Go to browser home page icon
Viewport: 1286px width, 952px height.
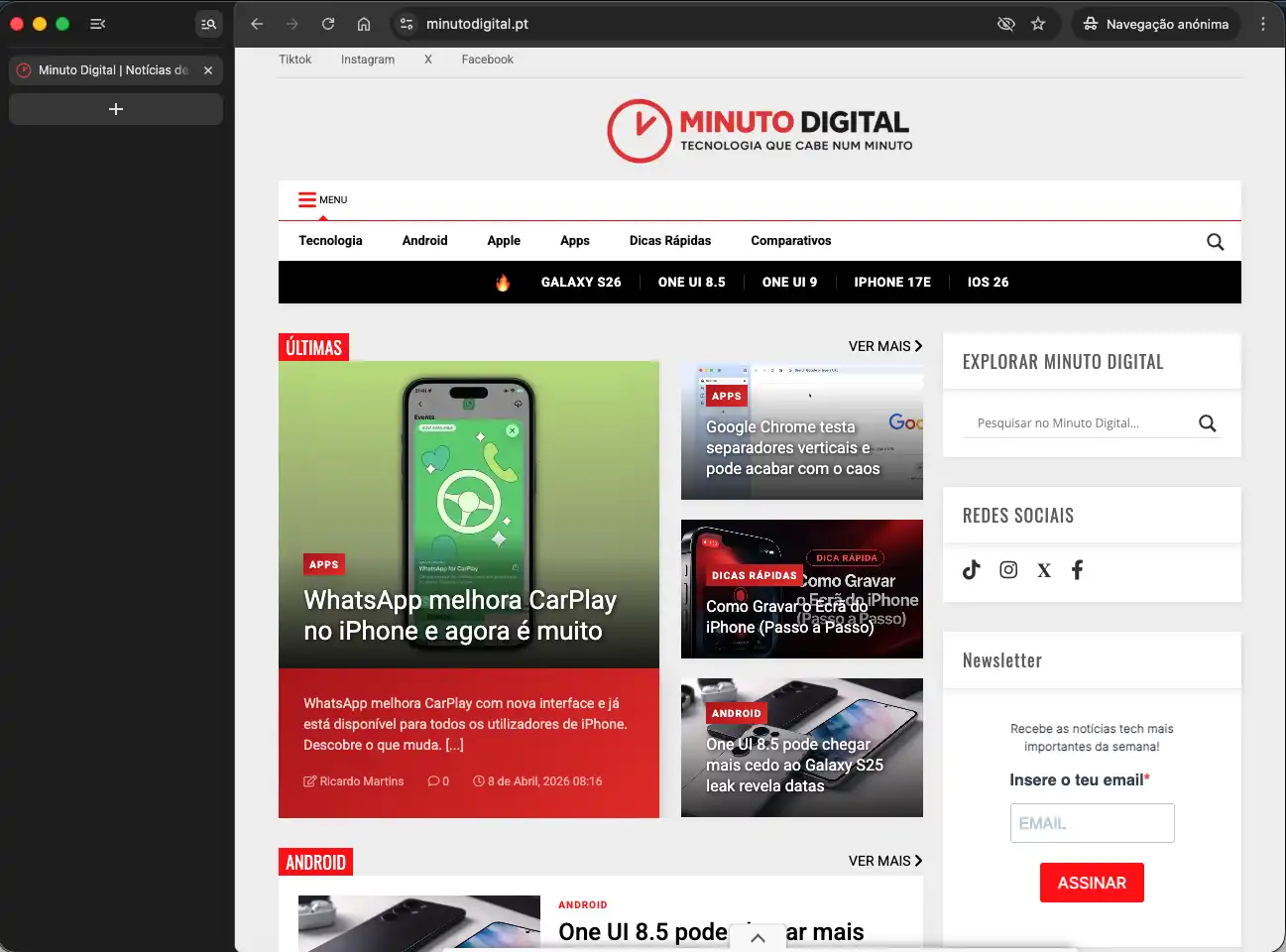click(364, 24)
